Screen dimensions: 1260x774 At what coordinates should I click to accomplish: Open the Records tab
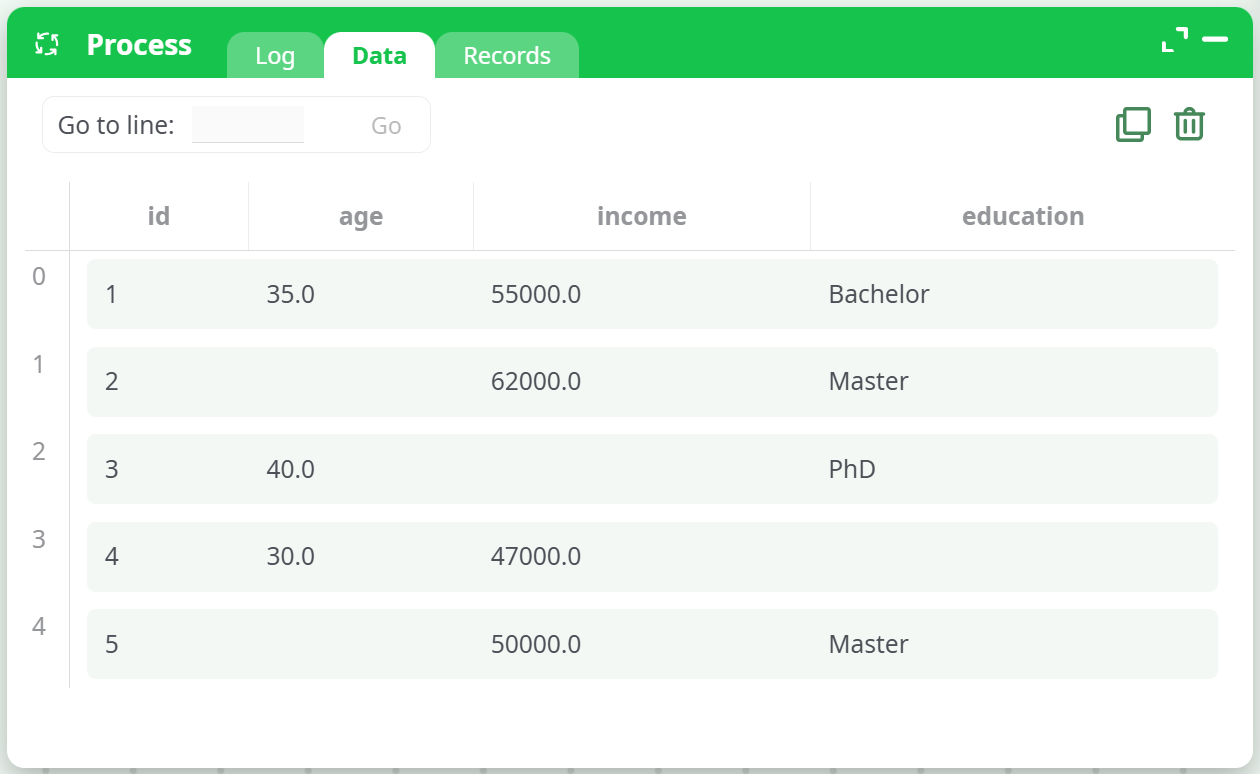(507, 56)
